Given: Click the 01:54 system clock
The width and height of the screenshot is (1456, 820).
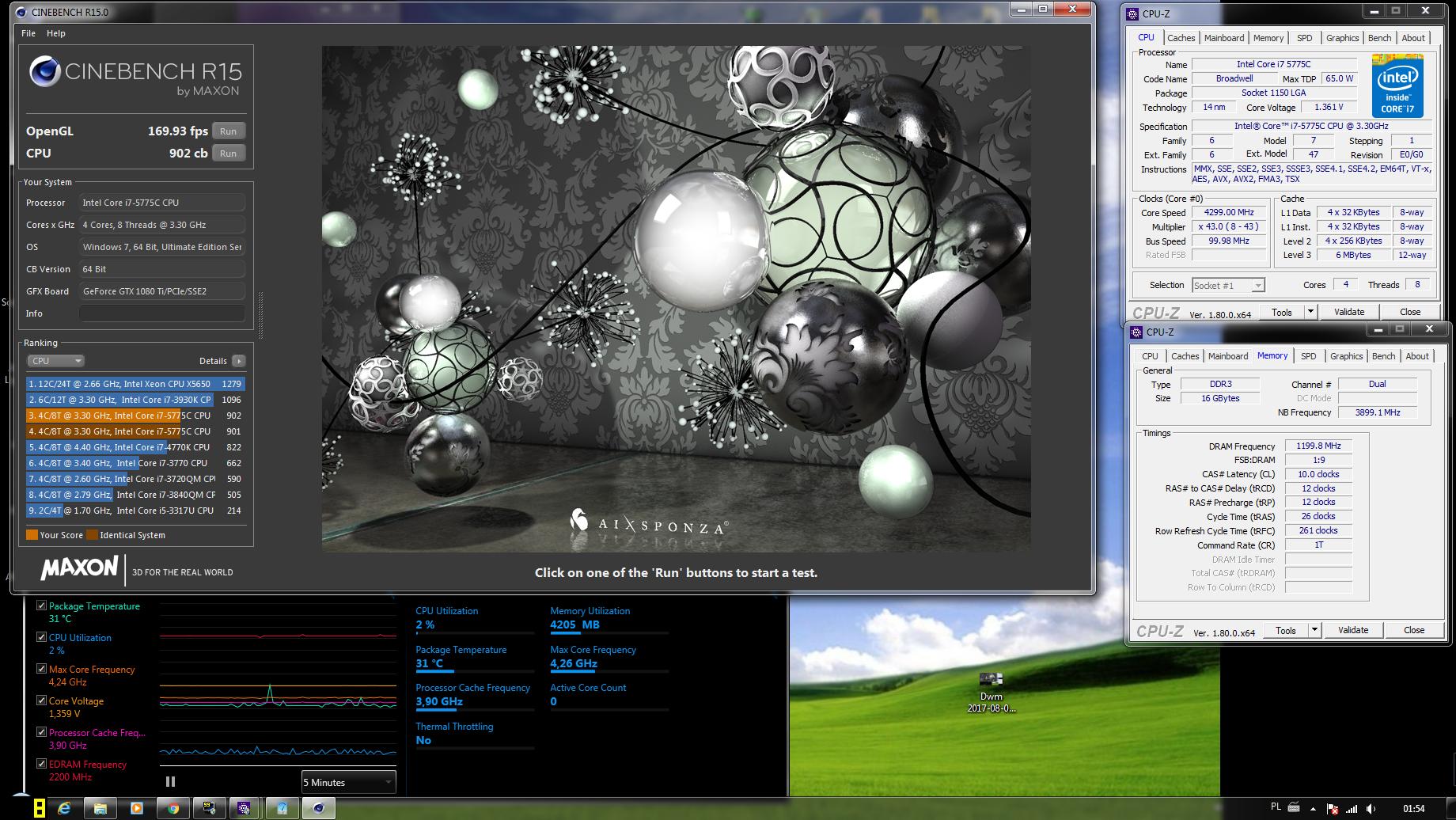Looking at the screenshot, I should pos(1413,808).
